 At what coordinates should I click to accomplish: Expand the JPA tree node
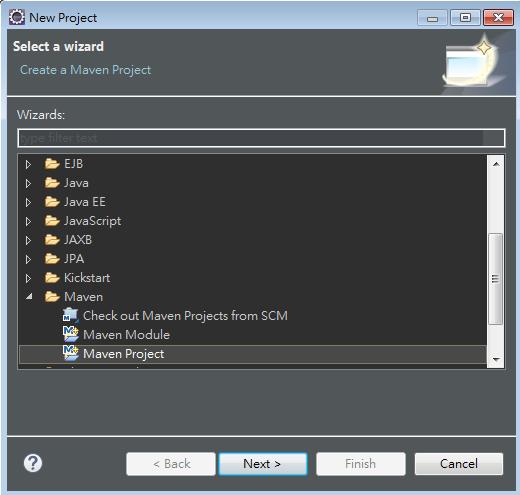point(28,259)
